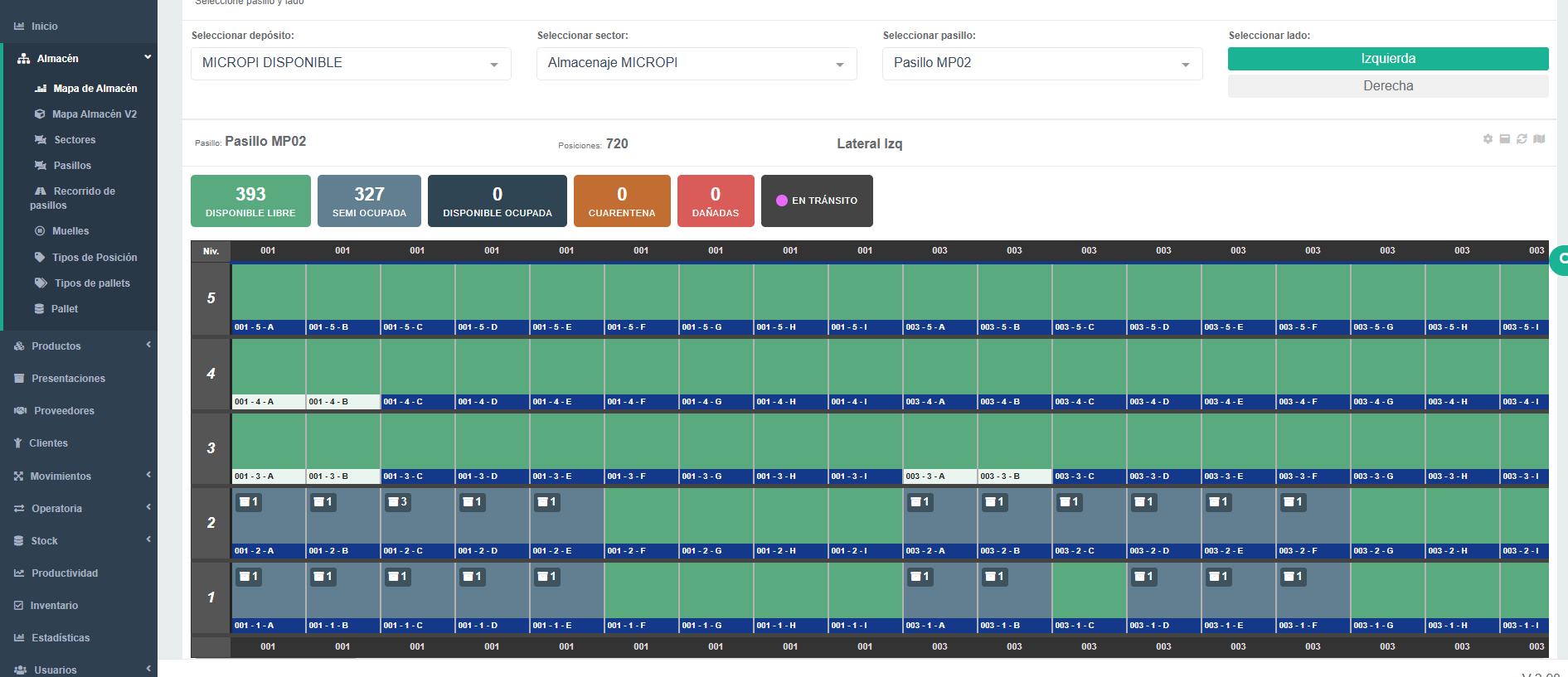Click the level 5 row header

click(x=211, y=299)
